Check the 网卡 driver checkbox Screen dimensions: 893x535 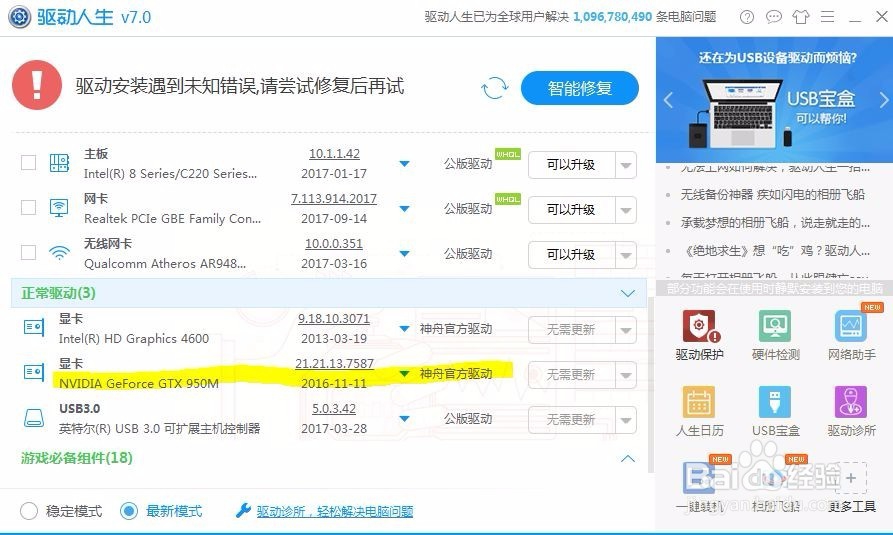click(28, 207)
